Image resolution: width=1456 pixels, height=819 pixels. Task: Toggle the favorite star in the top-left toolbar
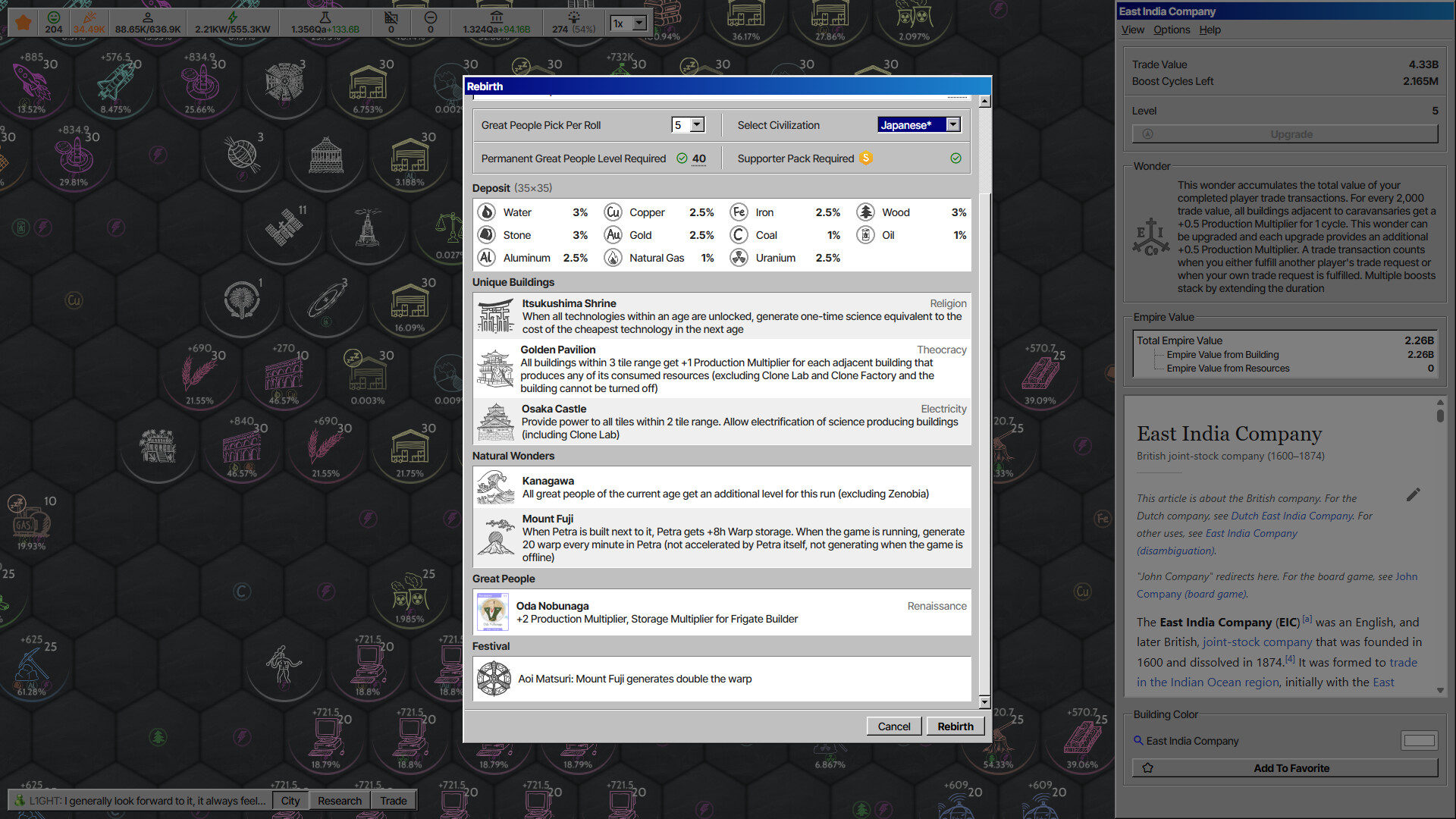(x=22, y=22)
